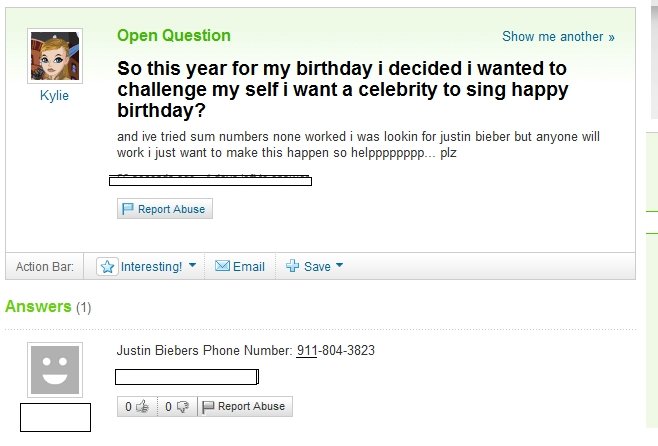Expand the Save dropdown arrow
Image resolution: width=658 pixels, height=446 pixels.
pyautogui.click(x=339, y=265)
